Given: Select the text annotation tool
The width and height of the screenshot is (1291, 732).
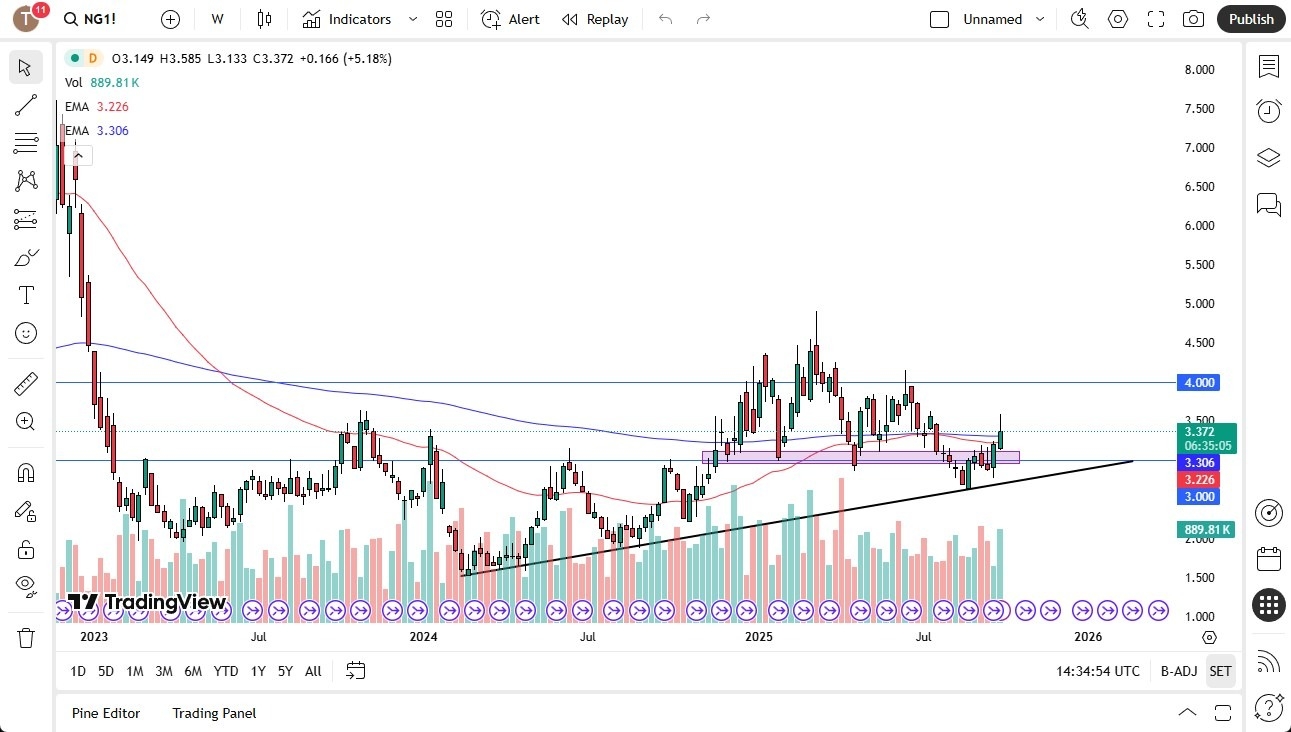Looking at the screenshot, I should 26,295.
